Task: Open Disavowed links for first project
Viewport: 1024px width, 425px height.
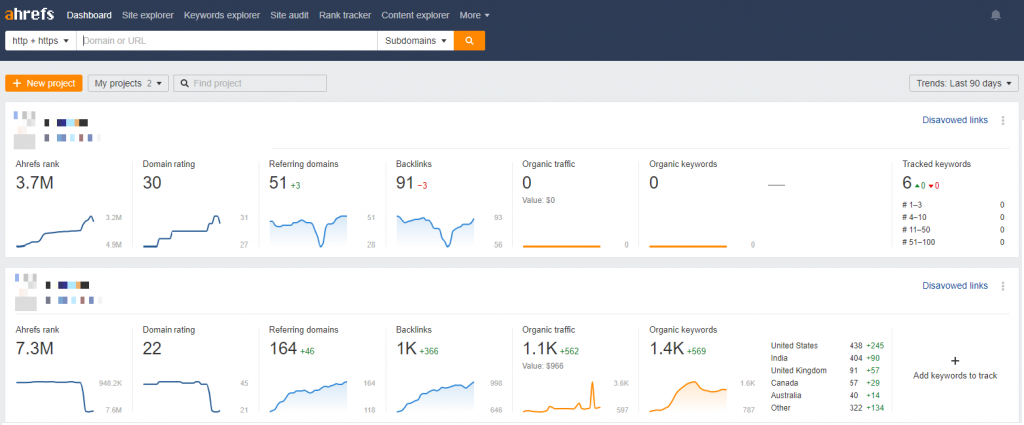Action: coord(955,120)
